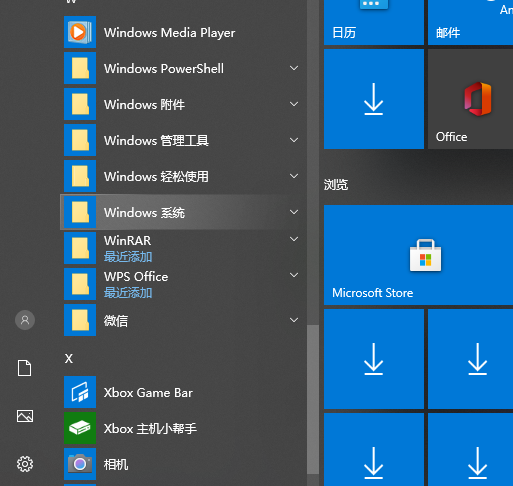
Task: Open the 邮件 mail tile
Action: [470, 22]
